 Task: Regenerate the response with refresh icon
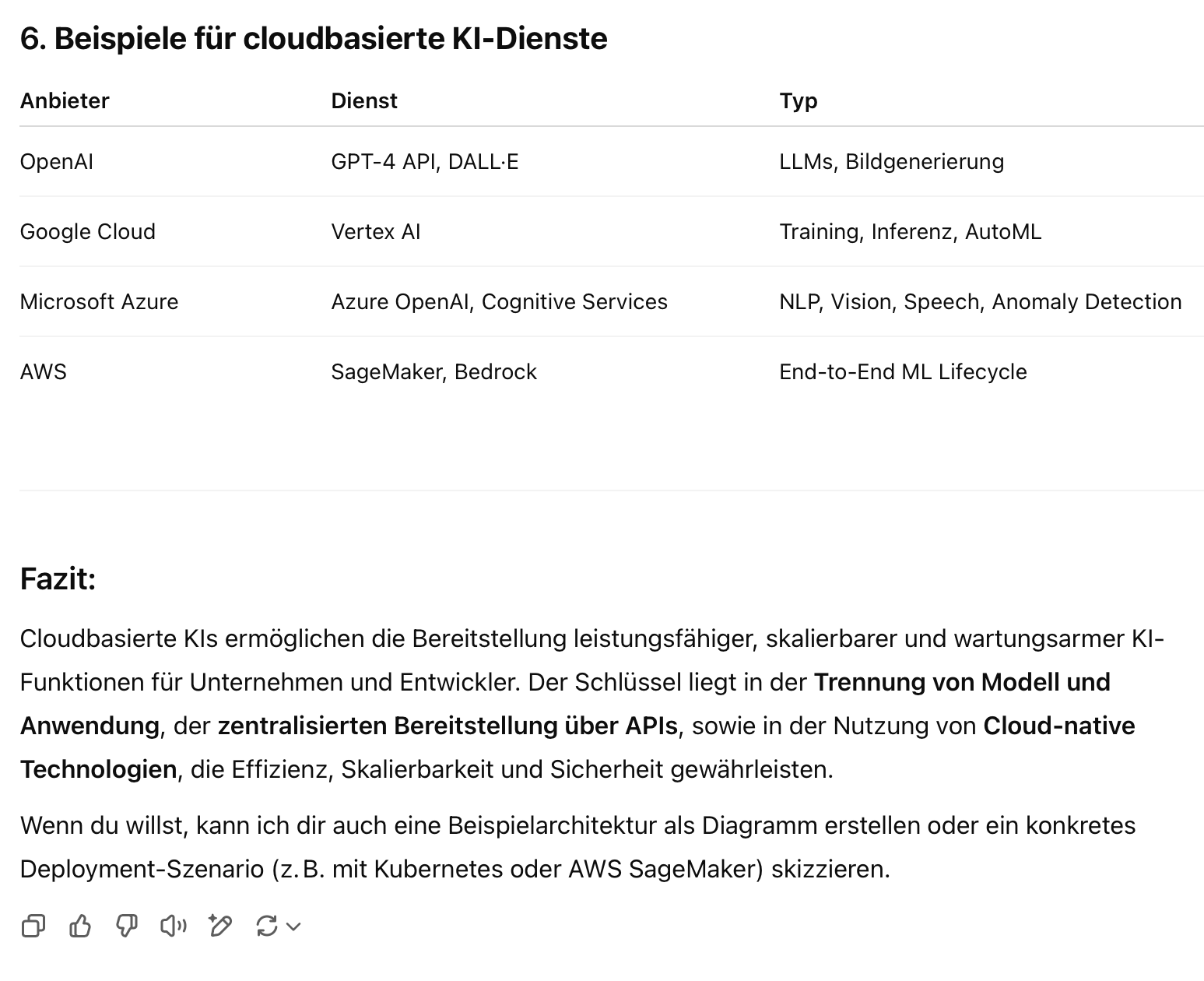267,926
